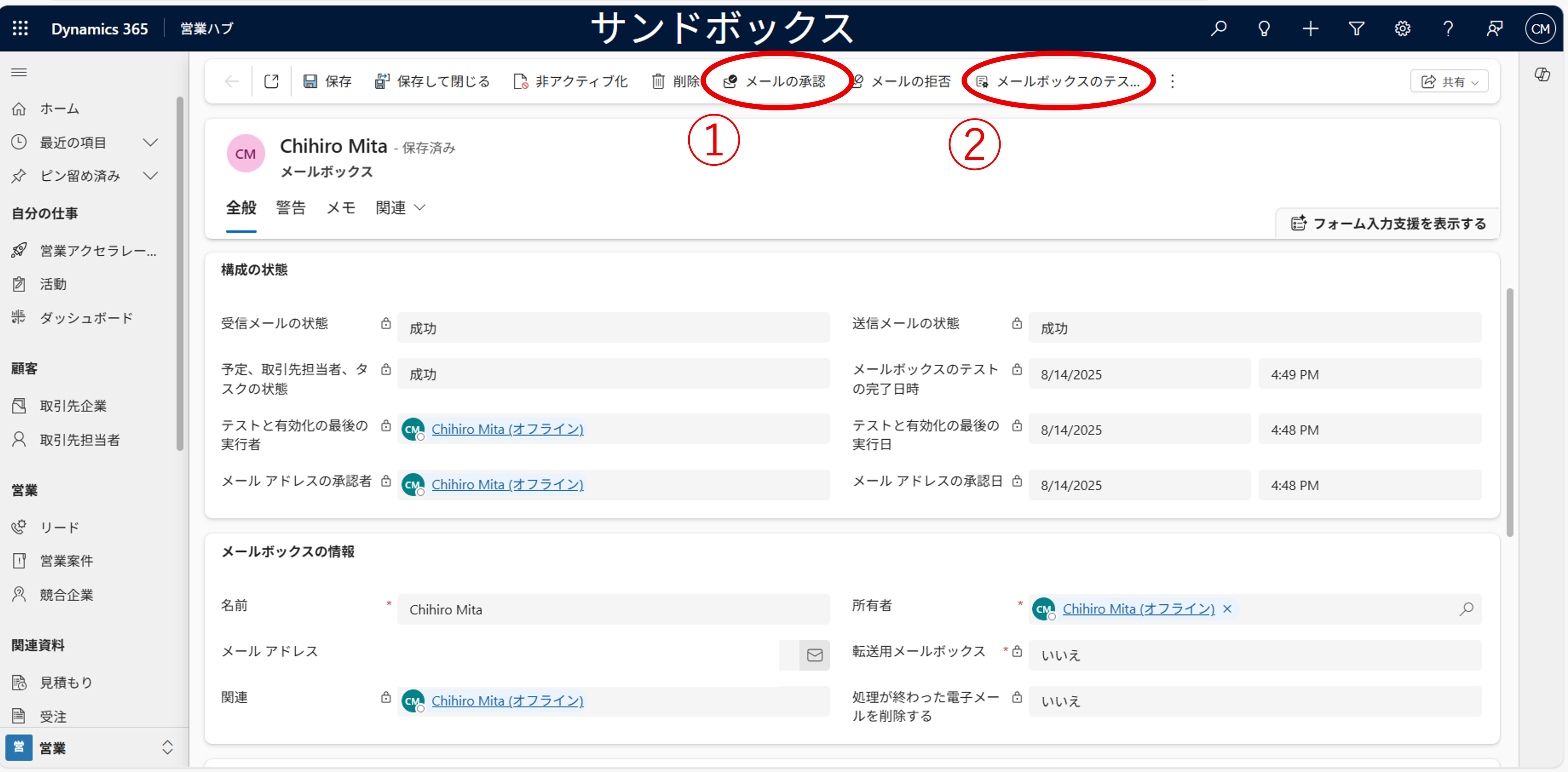The width and height of the screenshot is (1568, 772).
Task: Click the main form vertical scrollbar
Action: point(1510,413)
